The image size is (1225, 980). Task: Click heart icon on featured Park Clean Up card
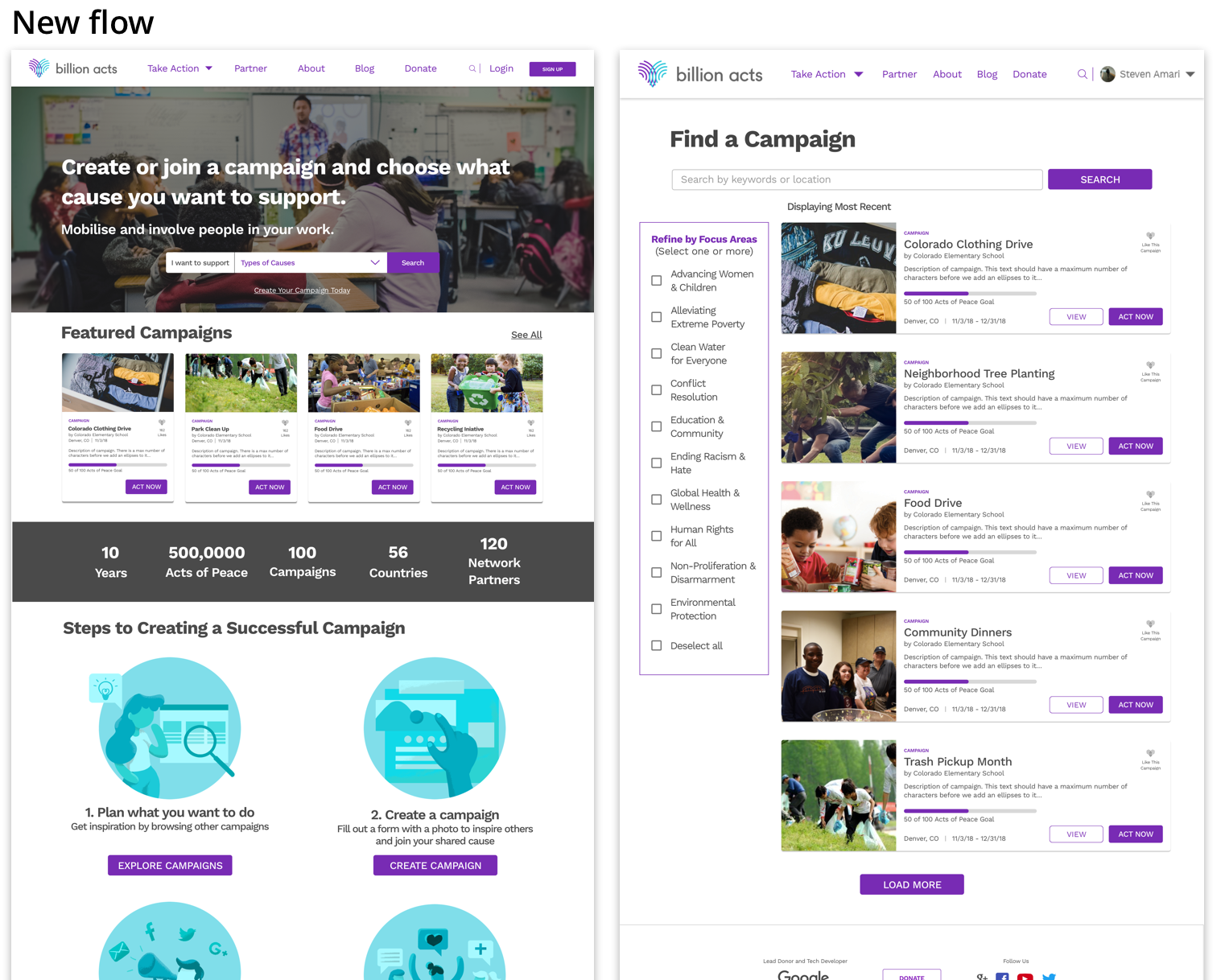(x=285, y=422)
